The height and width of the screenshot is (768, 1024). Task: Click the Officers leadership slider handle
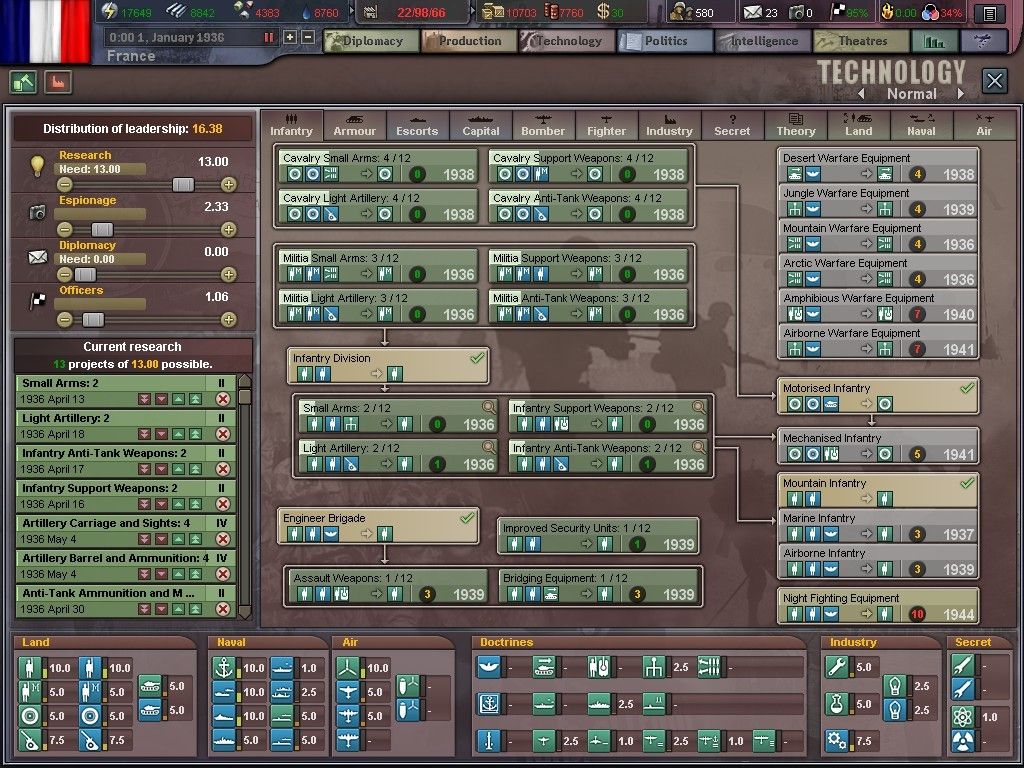point(93,319)
